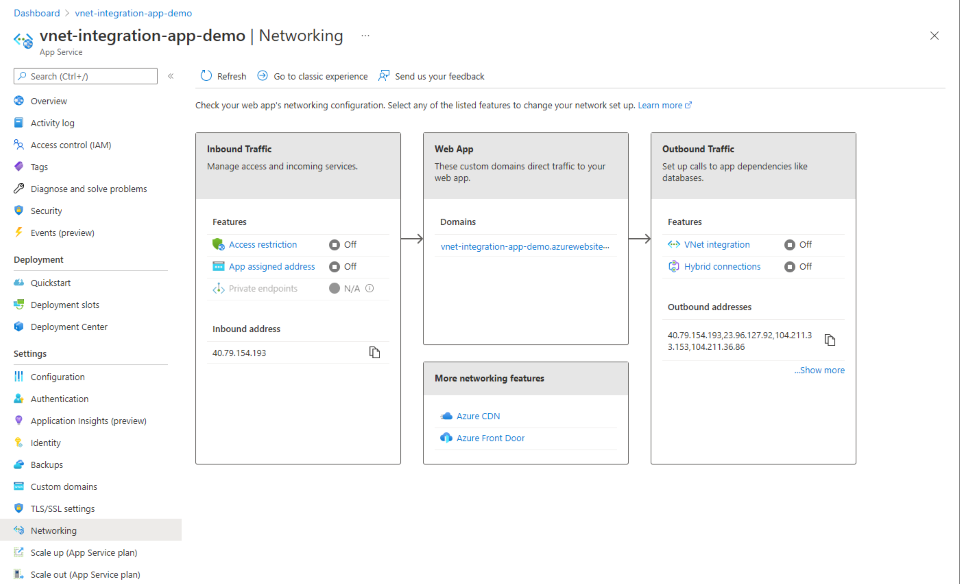Copy the outbound addresses list
The image size is (960, 584).
click(x=830, y=339)
